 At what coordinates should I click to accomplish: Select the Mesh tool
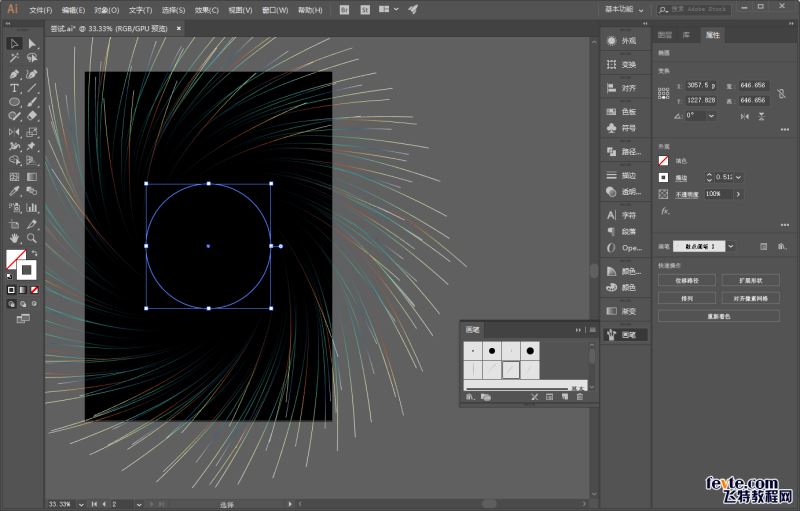[x=14, y=176]
